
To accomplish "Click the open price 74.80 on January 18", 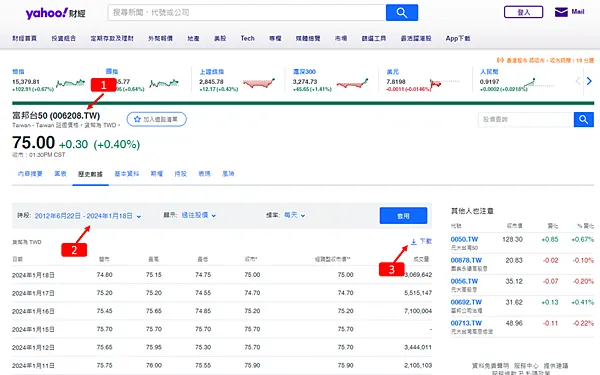I will click(x=104, y=275).
